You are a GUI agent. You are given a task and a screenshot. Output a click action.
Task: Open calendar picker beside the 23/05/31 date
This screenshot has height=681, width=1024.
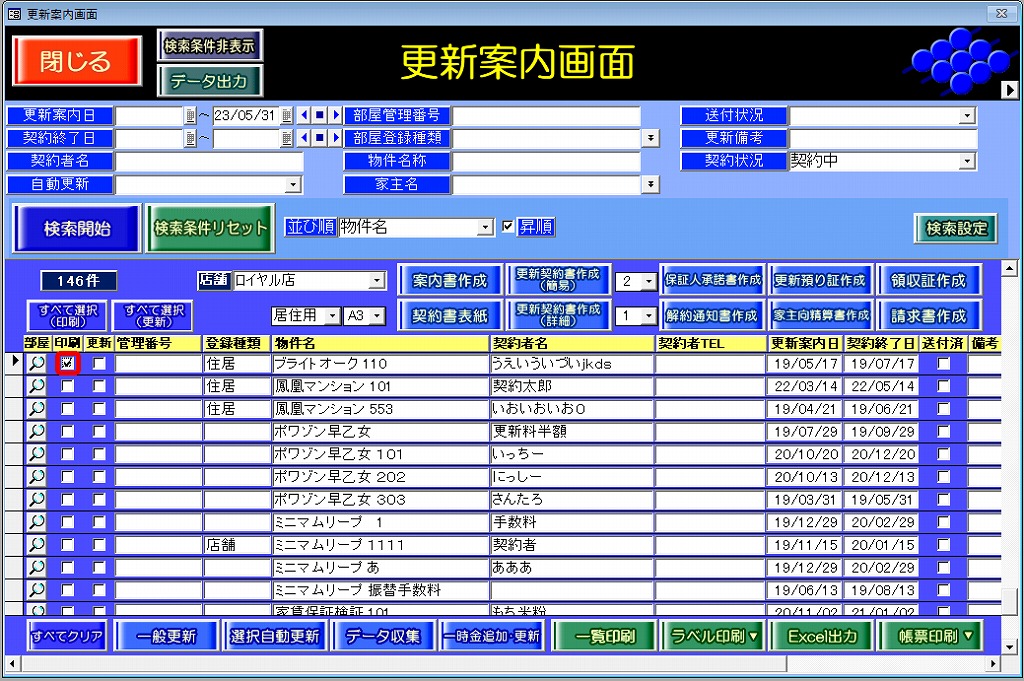pyautogui.click(x=287, y=115)
